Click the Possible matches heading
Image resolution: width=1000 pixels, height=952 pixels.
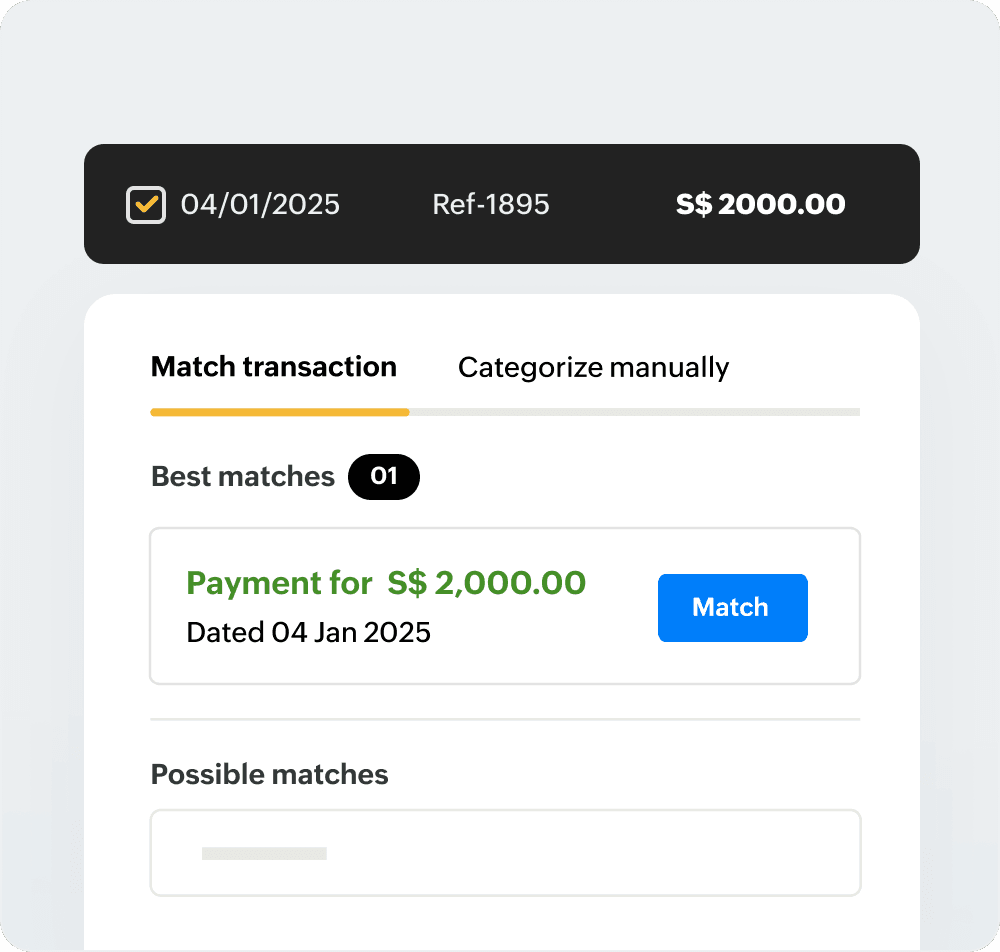coord(269,775)
